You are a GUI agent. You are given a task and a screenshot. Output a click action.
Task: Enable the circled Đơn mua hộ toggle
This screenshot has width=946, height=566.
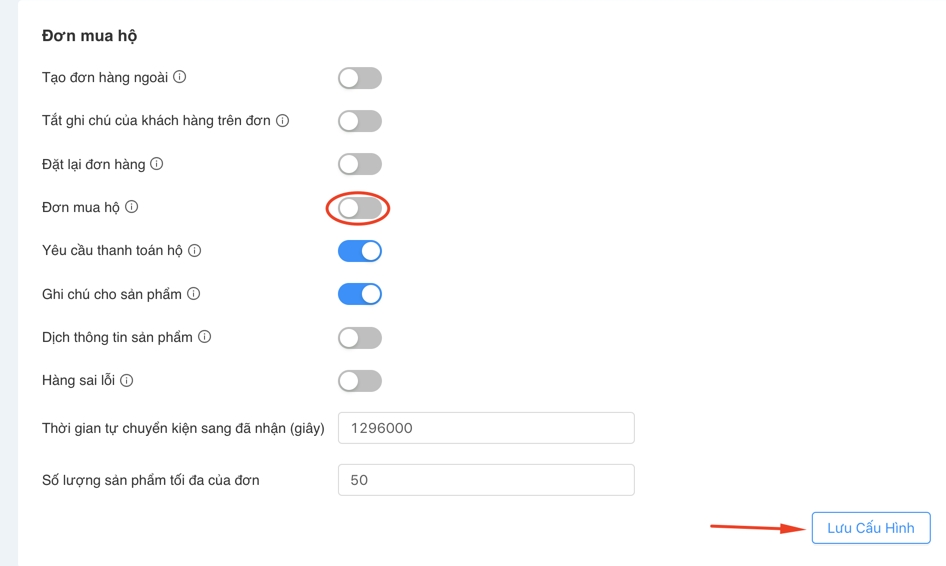(359, 208)
